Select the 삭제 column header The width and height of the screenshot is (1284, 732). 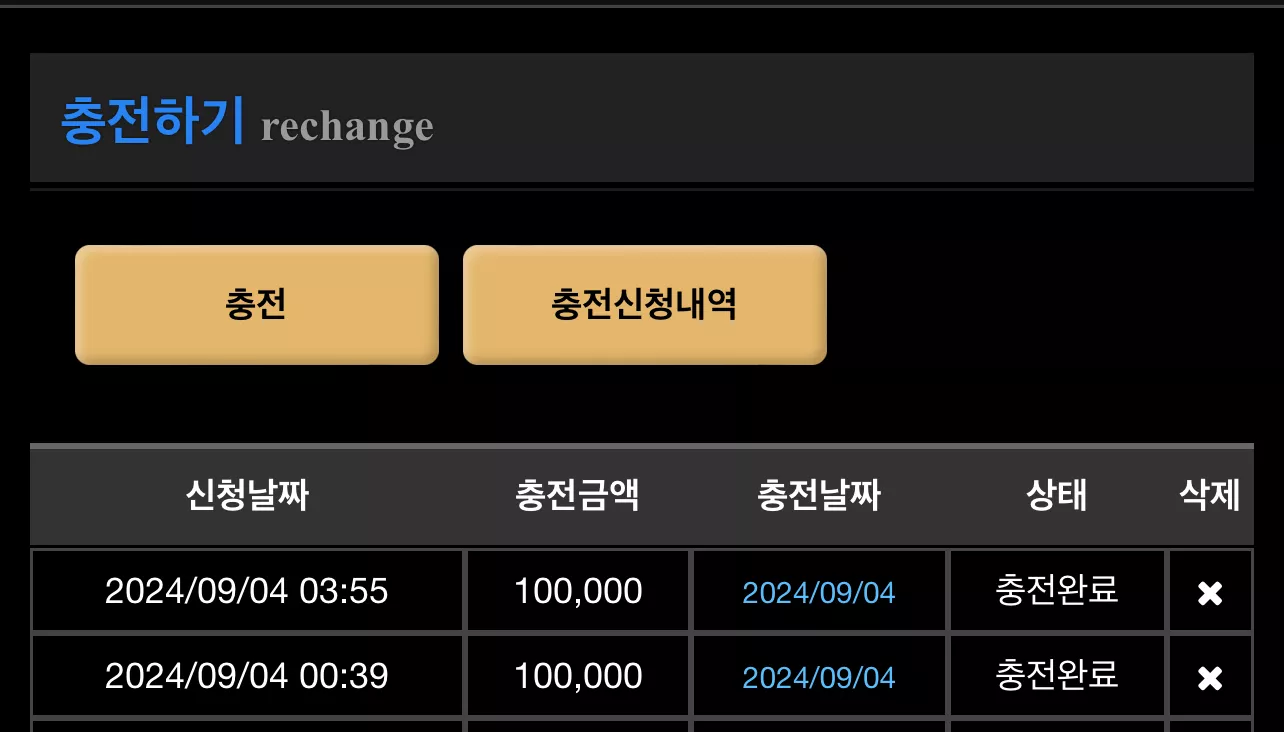coord(1210,496)
